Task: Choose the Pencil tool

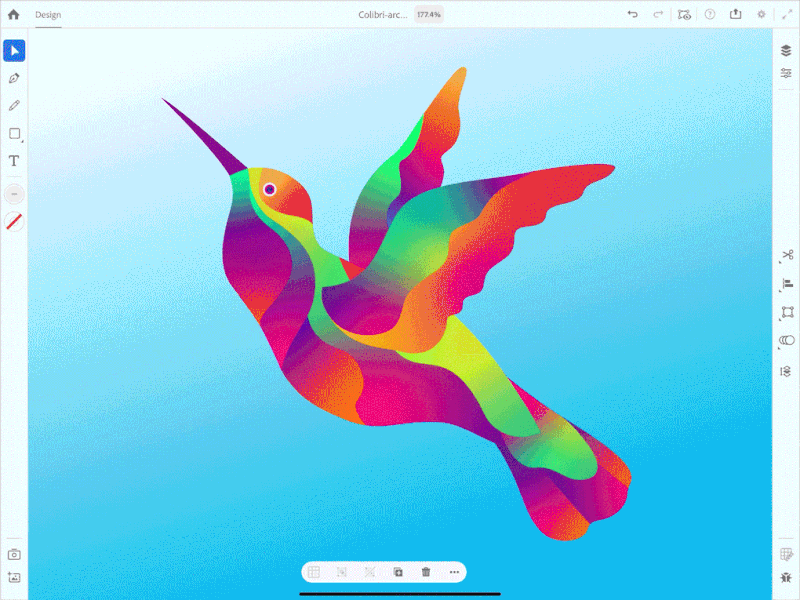Action: tap(14, 104)
